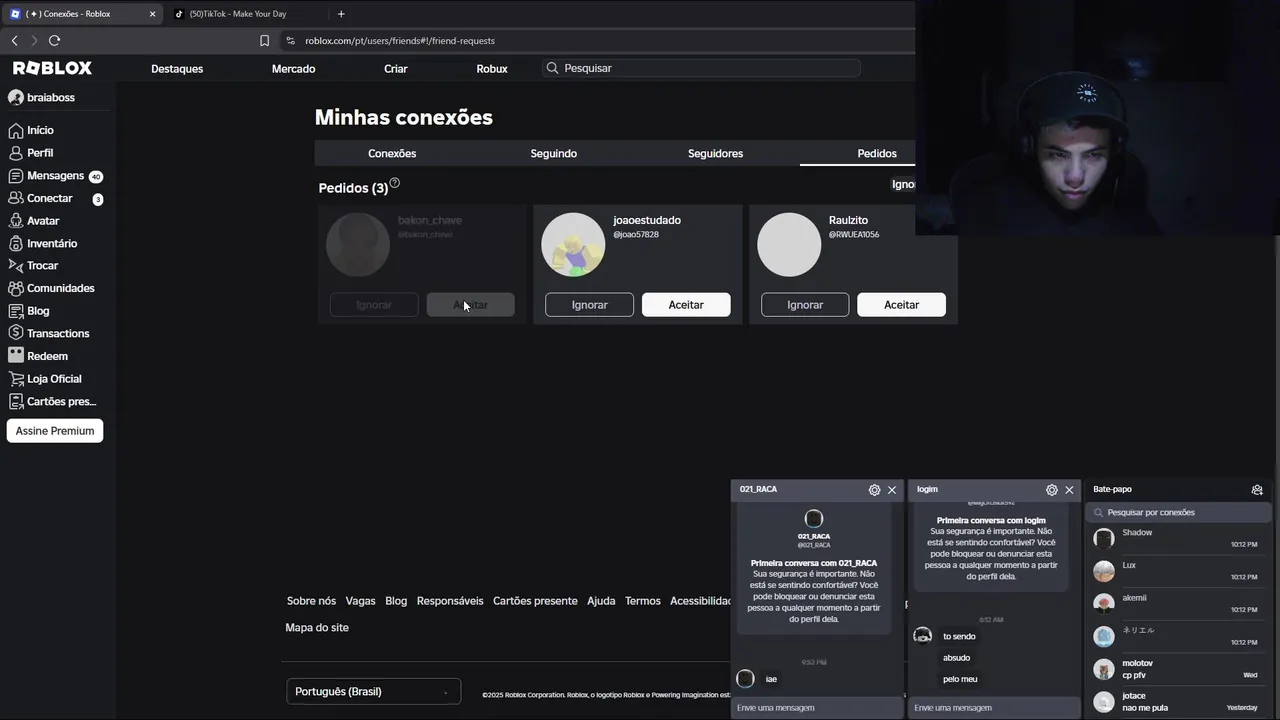Open Criar in top navigation

(x=396, y=69)
